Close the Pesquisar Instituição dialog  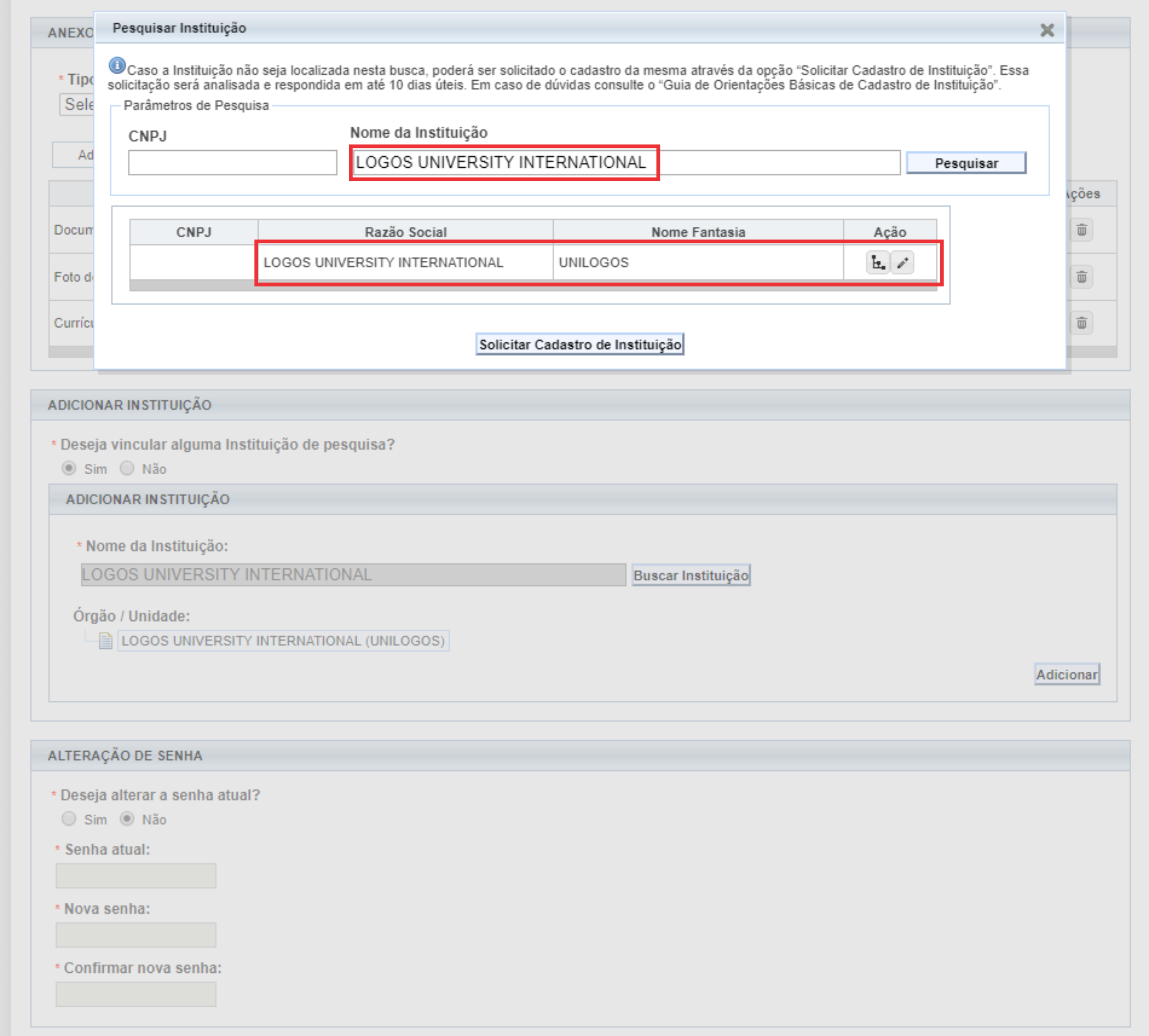pos(1047,30)
